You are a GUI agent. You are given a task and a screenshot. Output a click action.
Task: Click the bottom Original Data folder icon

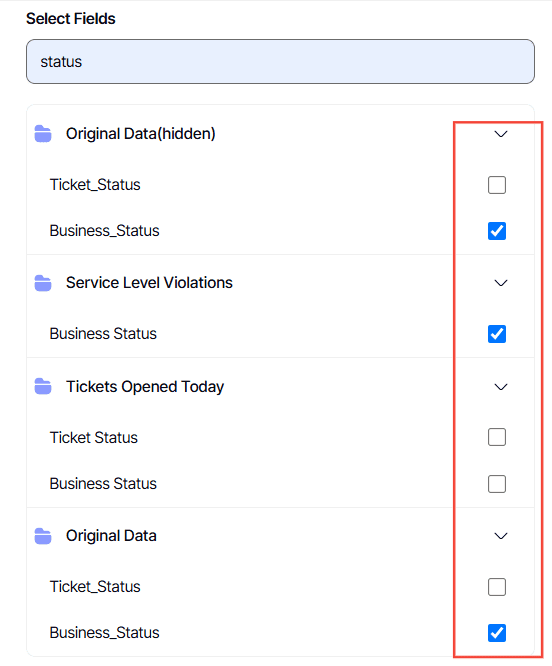[x=43, y=536]
